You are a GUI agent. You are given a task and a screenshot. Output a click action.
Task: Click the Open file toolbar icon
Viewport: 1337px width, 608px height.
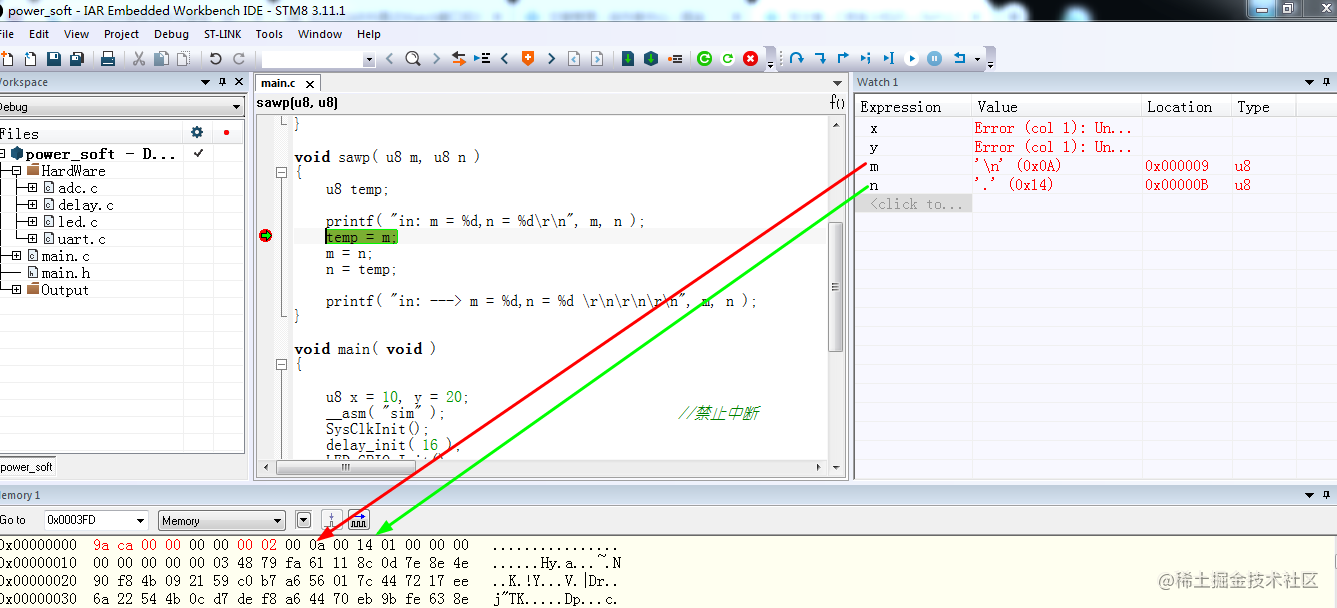tap(29, 59)
